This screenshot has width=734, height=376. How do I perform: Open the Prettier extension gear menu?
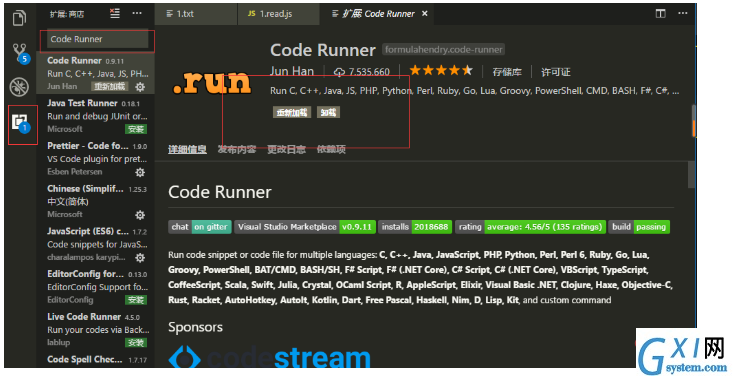point(140,172)
